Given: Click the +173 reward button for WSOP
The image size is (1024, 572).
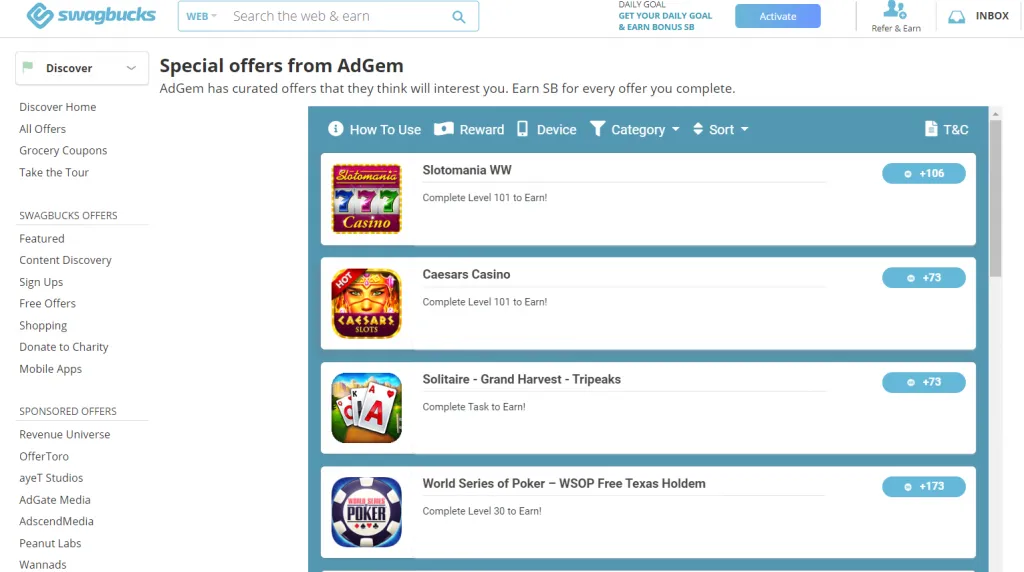Looking at the screenshot, I should pyautogui.click(x=923, y=486).
